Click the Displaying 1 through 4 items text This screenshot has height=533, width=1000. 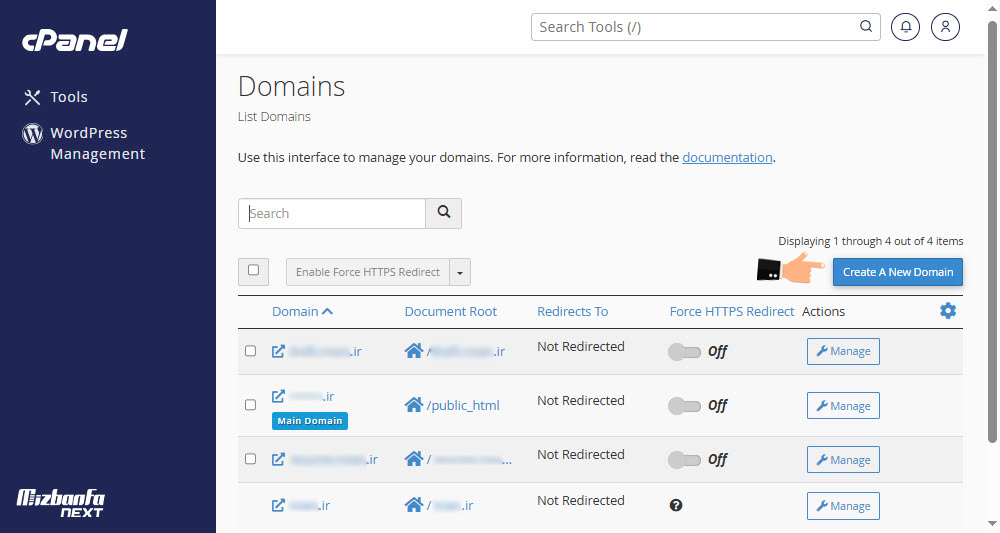click(871, 241)
